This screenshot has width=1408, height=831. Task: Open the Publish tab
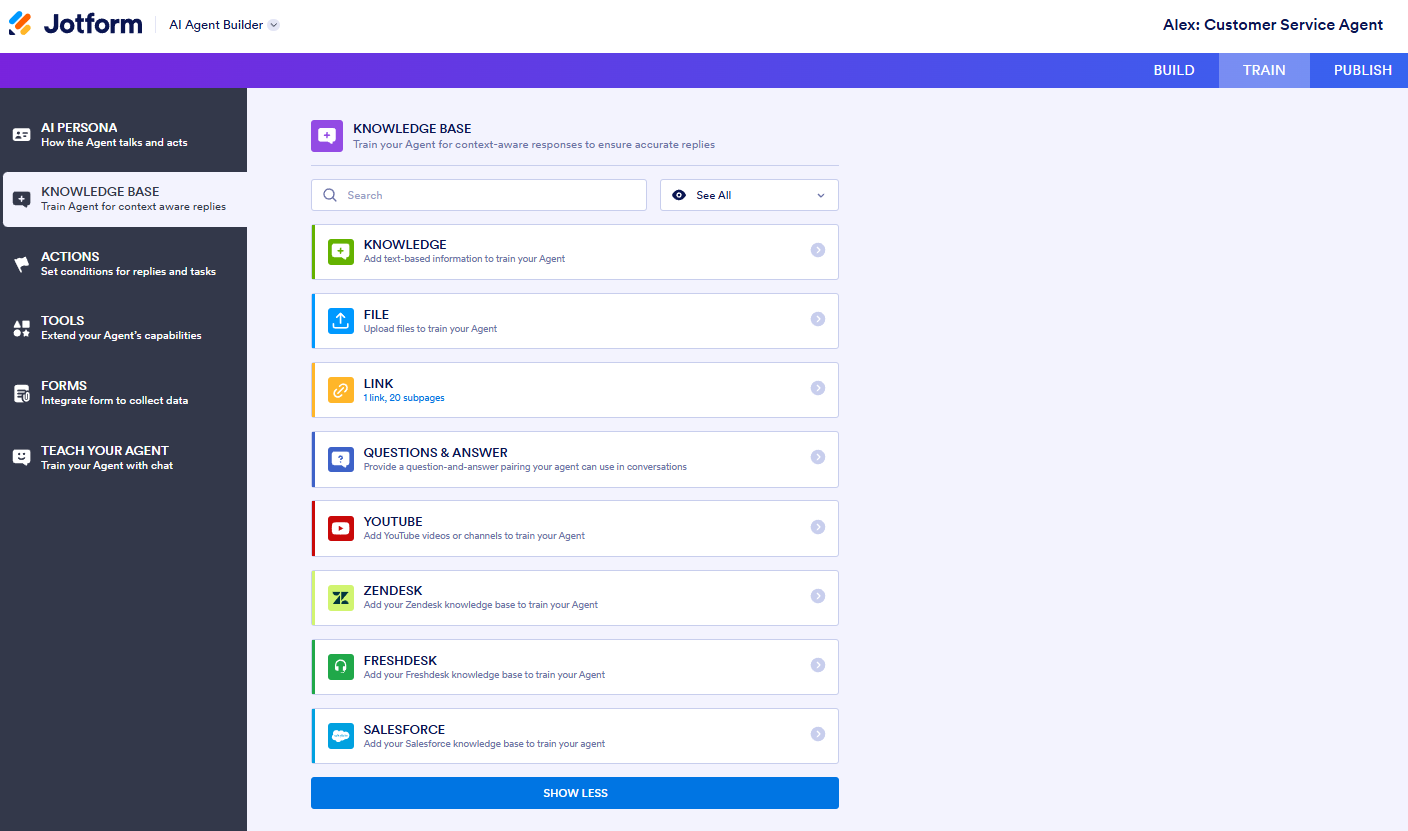click(x=1362, y=70)
